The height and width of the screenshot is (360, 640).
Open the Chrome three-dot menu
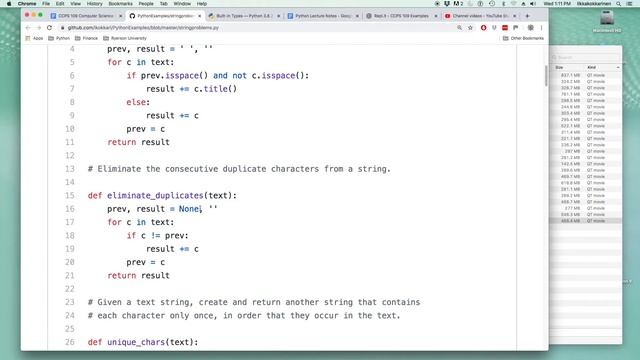coord(541,28)
